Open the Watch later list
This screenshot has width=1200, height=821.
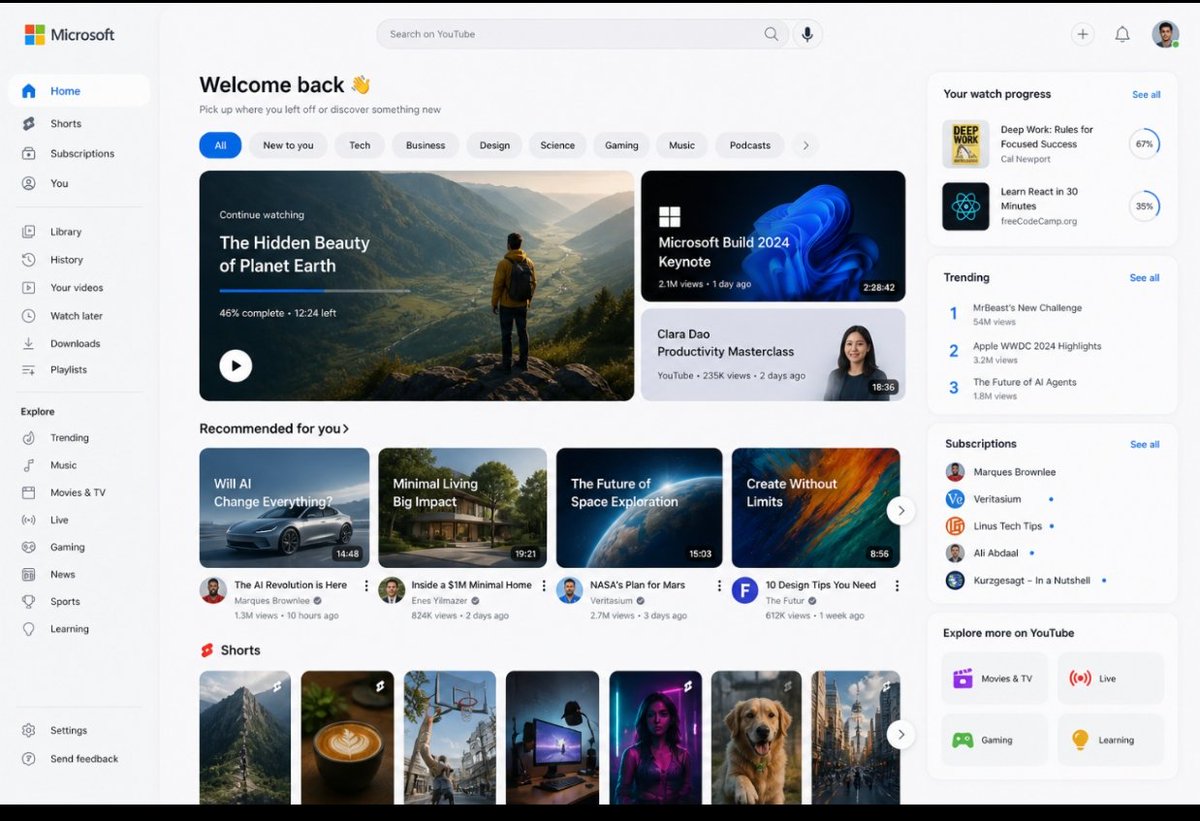pyautogui.click(x=76, y=316)
